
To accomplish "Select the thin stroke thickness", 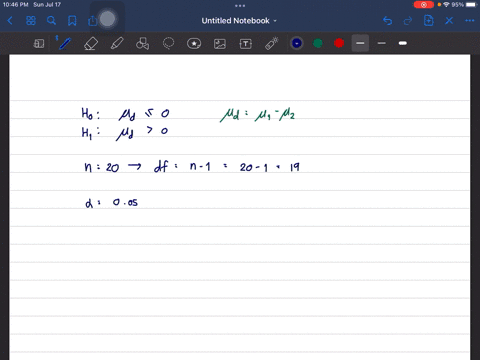I will tap(382, 43).
